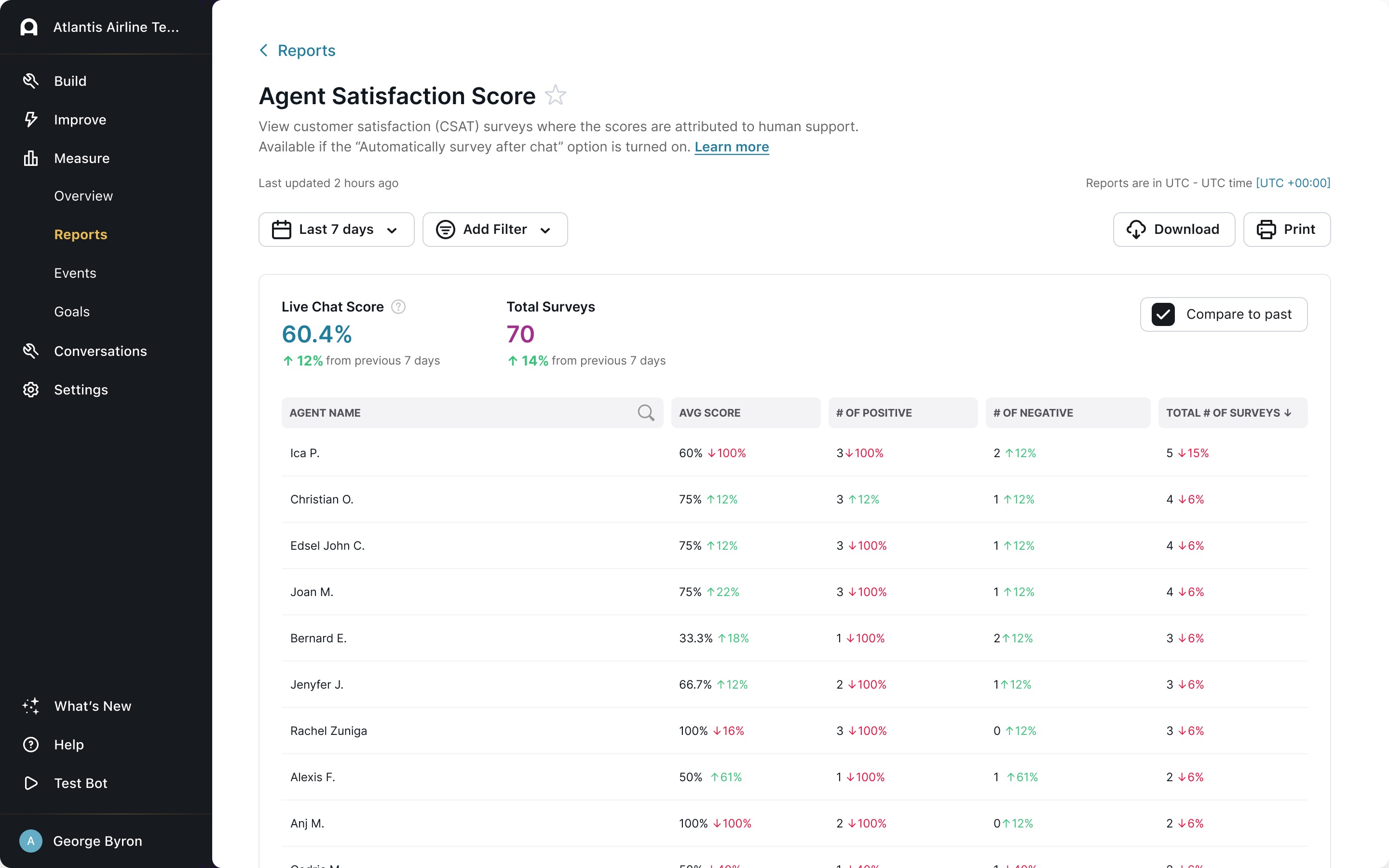The image size is (1389, 868).
Task: Open Settings via gear icon
Action: coord(30,390)
